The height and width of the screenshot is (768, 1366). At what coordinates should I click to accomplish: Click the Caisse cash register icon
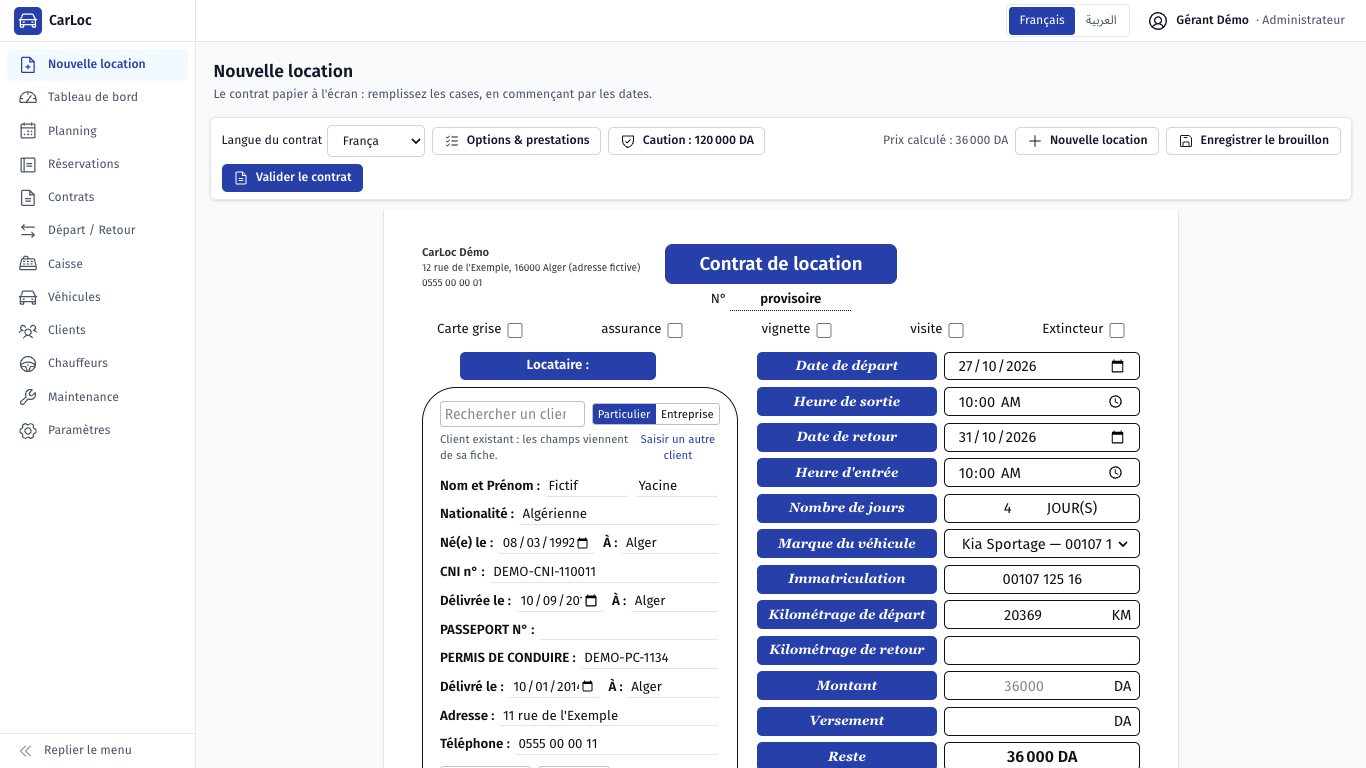point(28,264)
